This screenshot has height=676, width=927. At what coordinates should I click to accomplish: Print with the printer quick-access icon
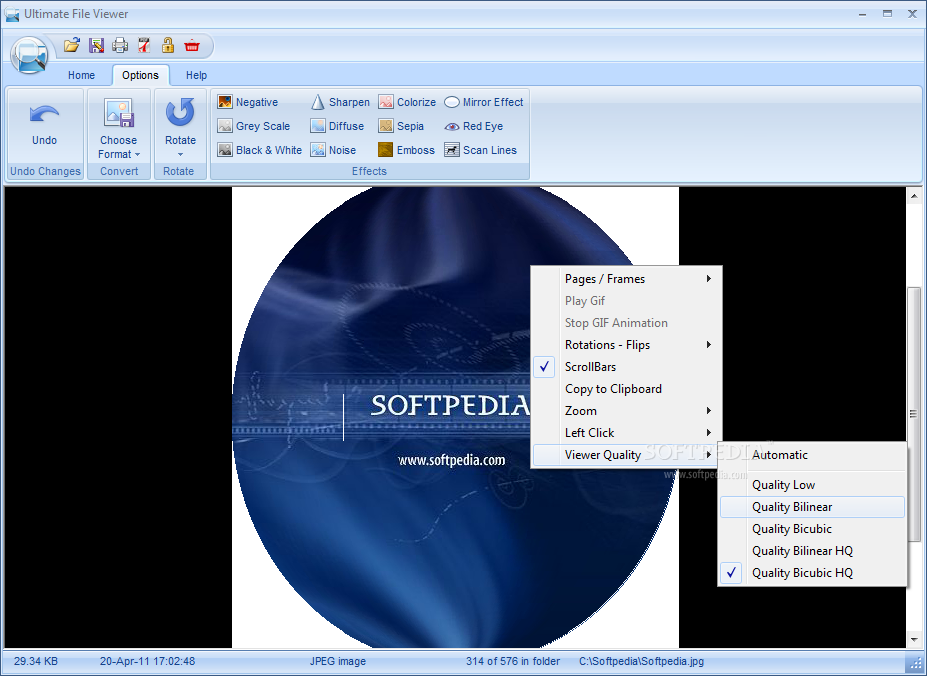pos(120,45)
